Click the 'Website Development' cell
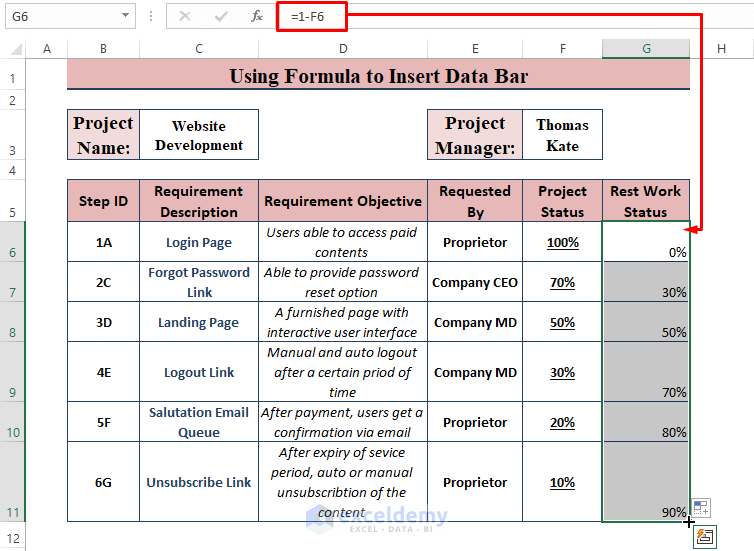The height and width of the screenshot is (551, 754). [x=199, y=135]
